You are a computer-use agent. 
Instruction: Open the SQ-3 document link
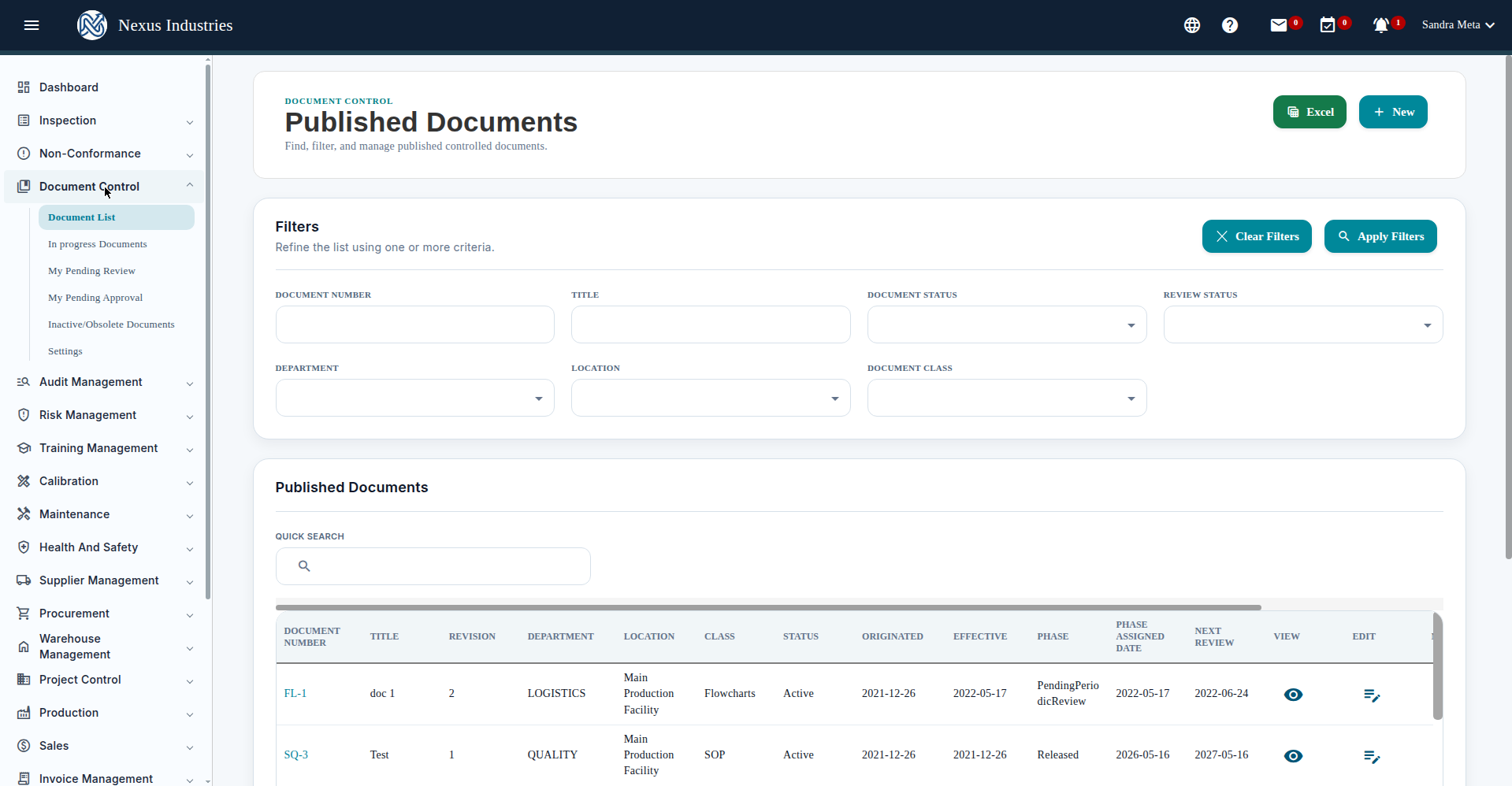point(296,754)
